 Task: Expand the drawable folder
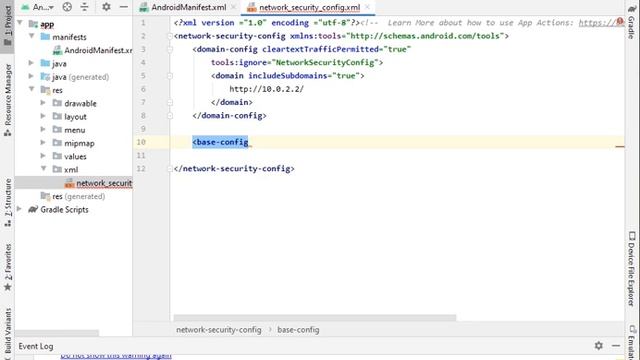(43, 103)
